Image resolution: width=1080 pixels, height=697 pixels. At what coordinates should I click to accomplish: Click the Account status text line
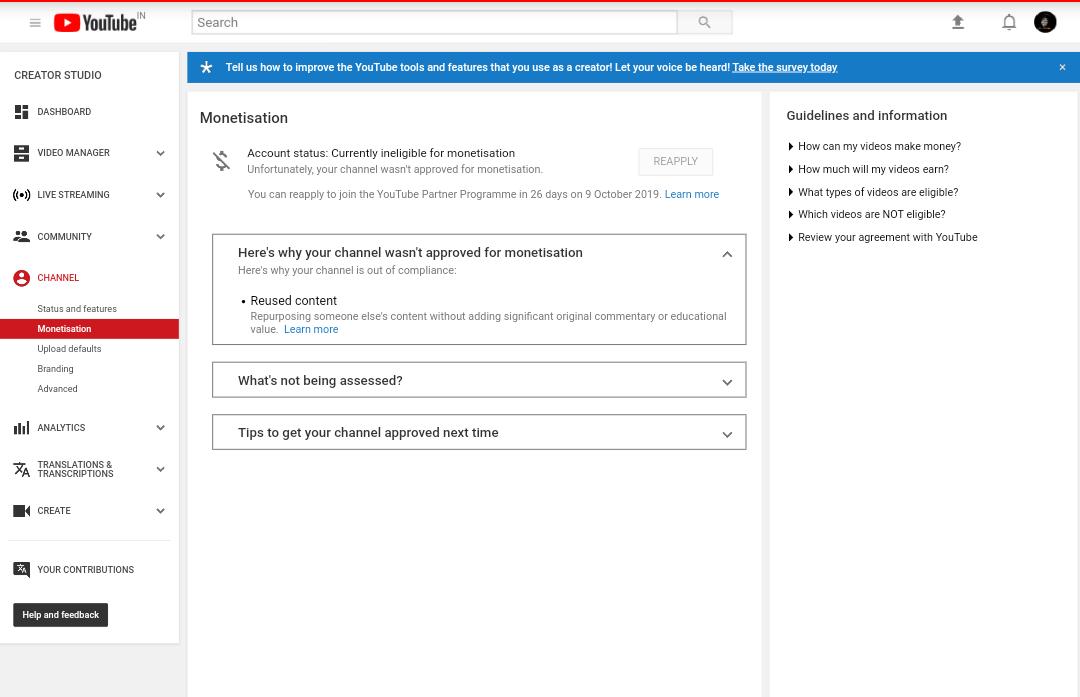point(381,153)
